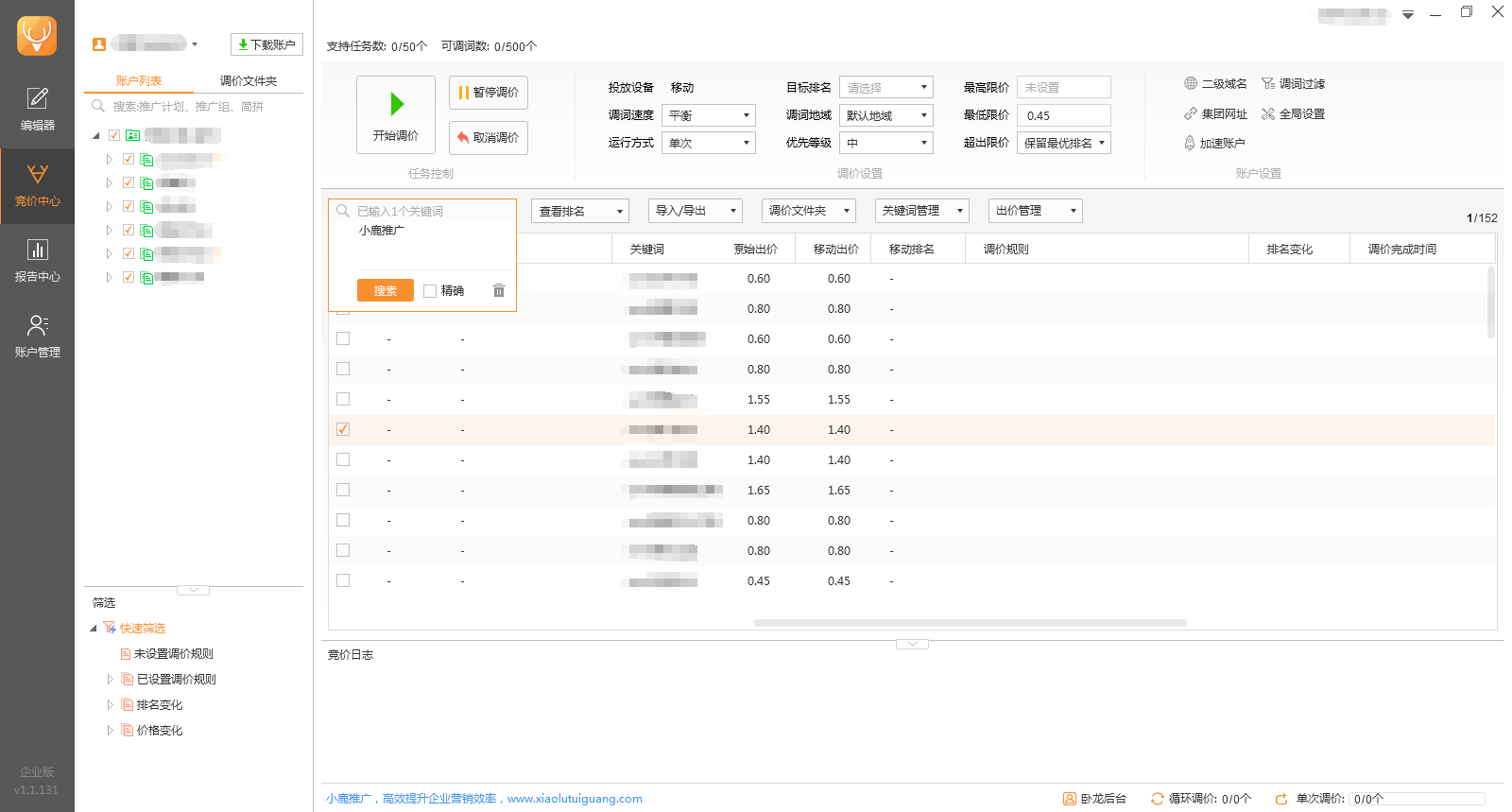The height and width of the screenshot is (812, 1512).
Task: Open the 查看排名 dropdown
Action: [x=580, y=211]
